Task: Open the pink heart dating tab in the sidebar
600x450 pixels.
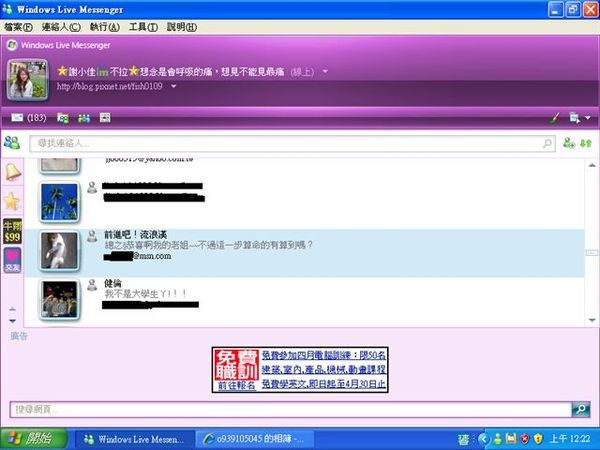Action: [x=12, y=260]
